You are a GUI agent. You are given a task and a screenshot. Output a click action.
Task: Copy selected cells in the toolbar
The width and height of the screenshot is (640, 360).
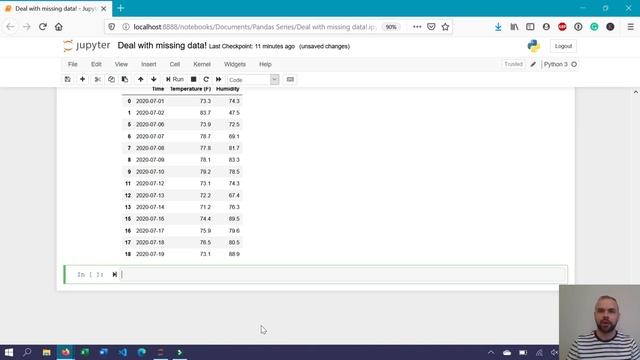coord(111,79)
